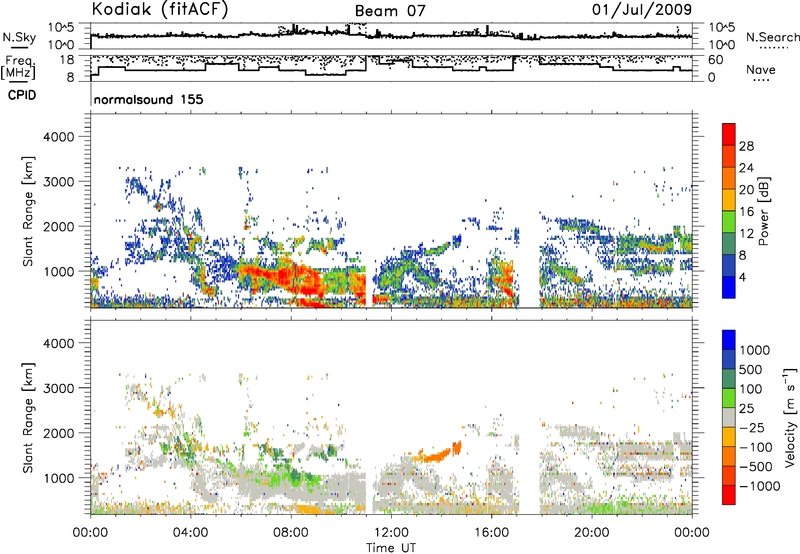Click the '28' power colorbar tick
The image size is (800, 554).
tap(746, 146)
